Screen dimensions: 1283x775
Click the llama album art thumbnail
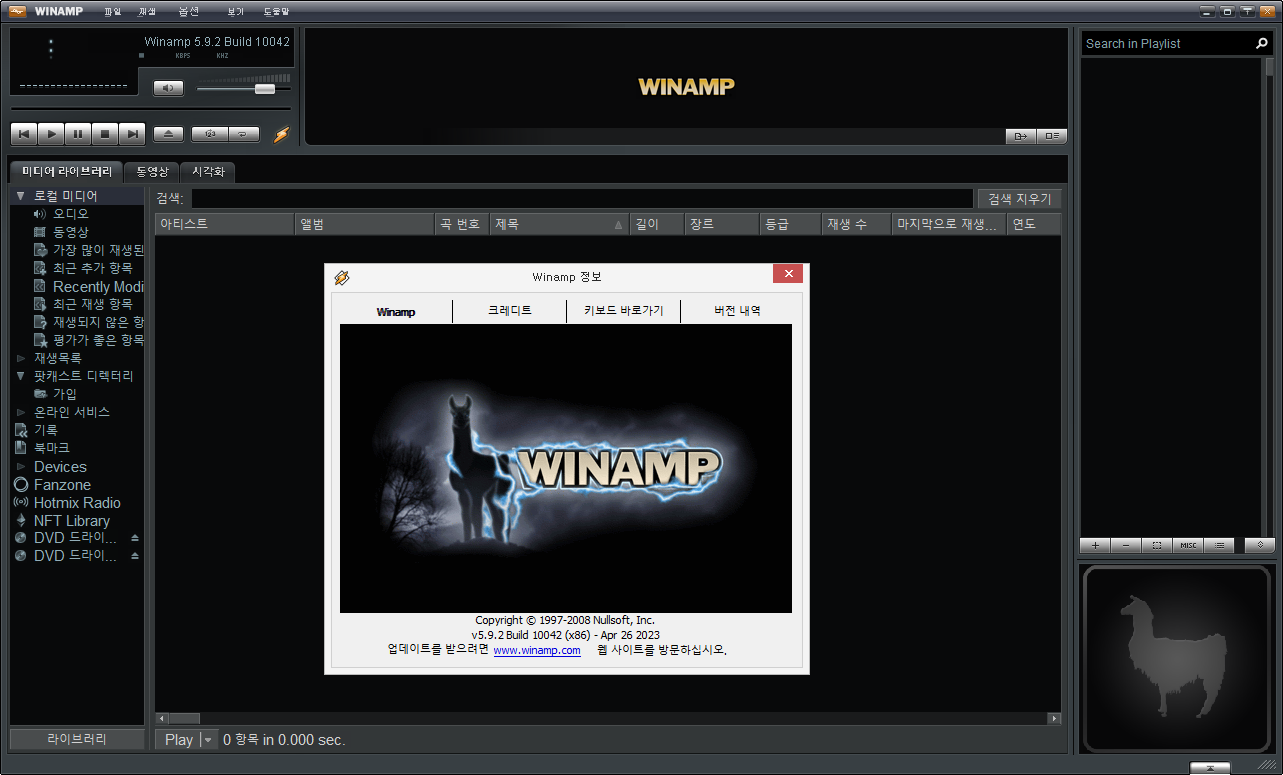click(1177, 658)
